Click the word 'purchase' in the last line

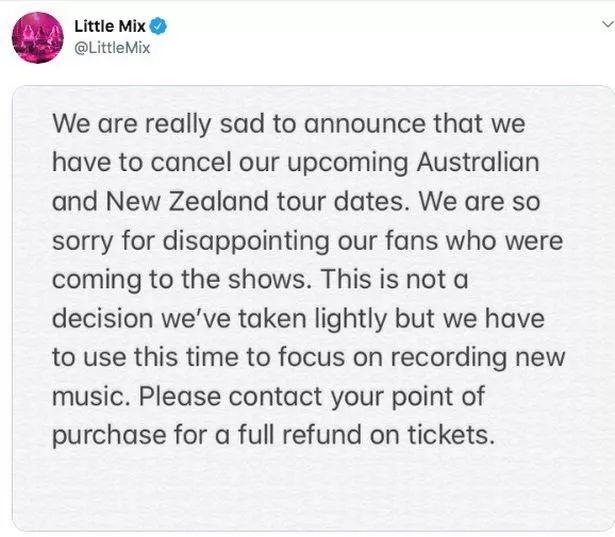[109, 436]
